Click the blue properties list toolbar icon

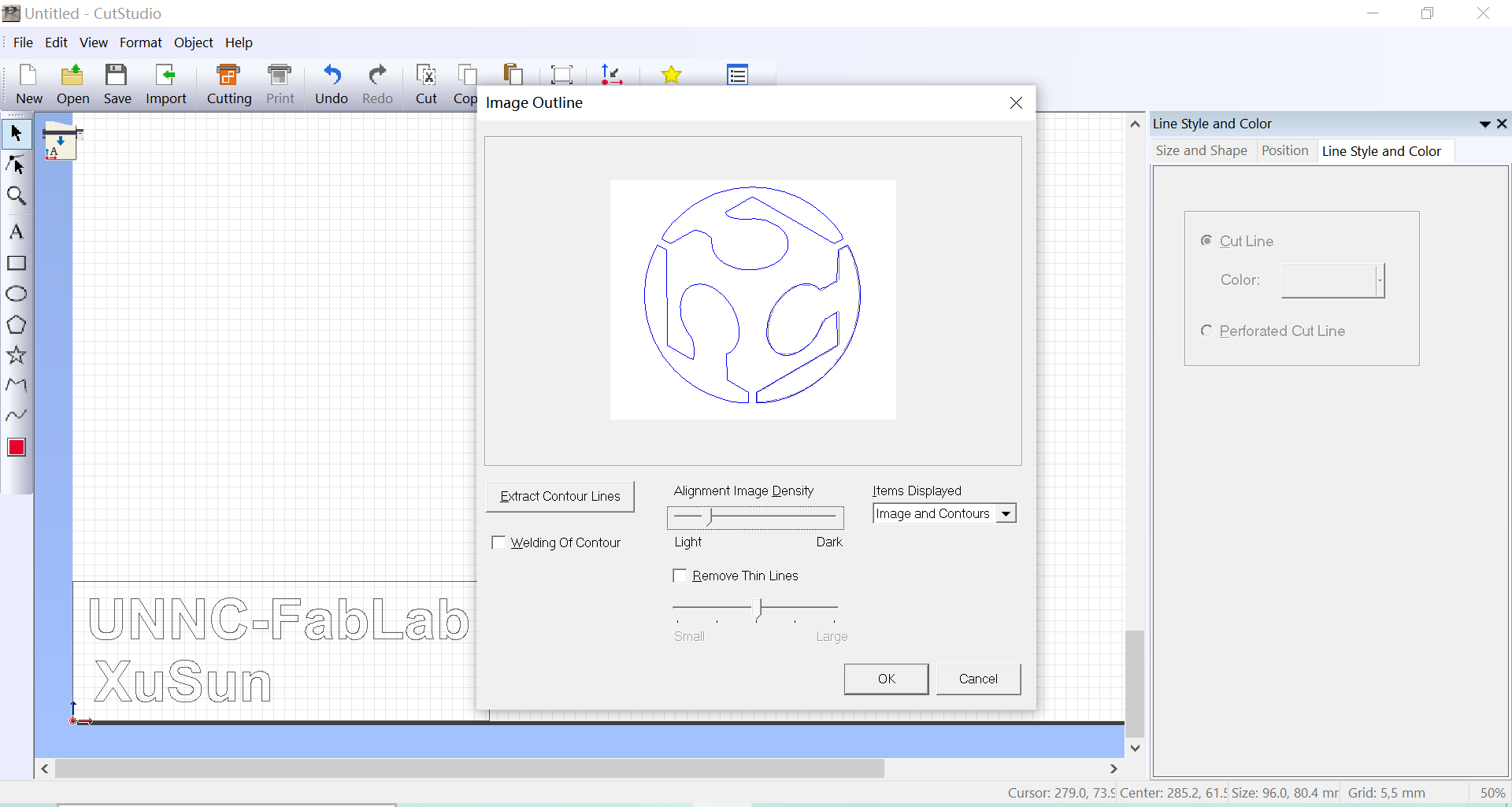click(738, 75)
